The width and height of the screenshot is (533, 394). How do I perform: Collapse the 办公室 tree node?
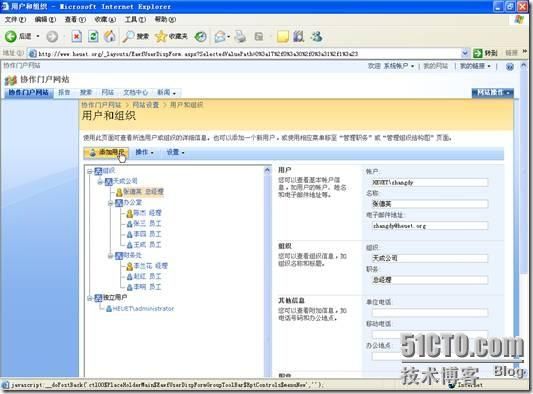tap(110, 203)
